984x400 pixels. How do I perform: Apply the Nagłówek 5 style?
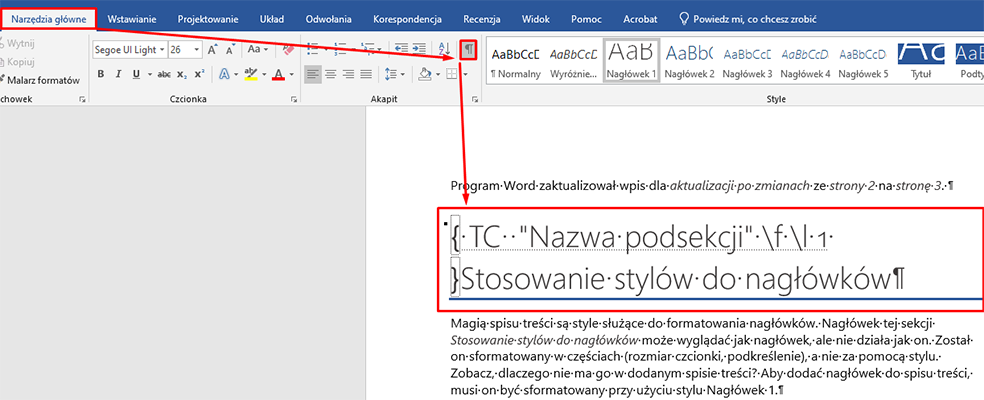point(864,62)
